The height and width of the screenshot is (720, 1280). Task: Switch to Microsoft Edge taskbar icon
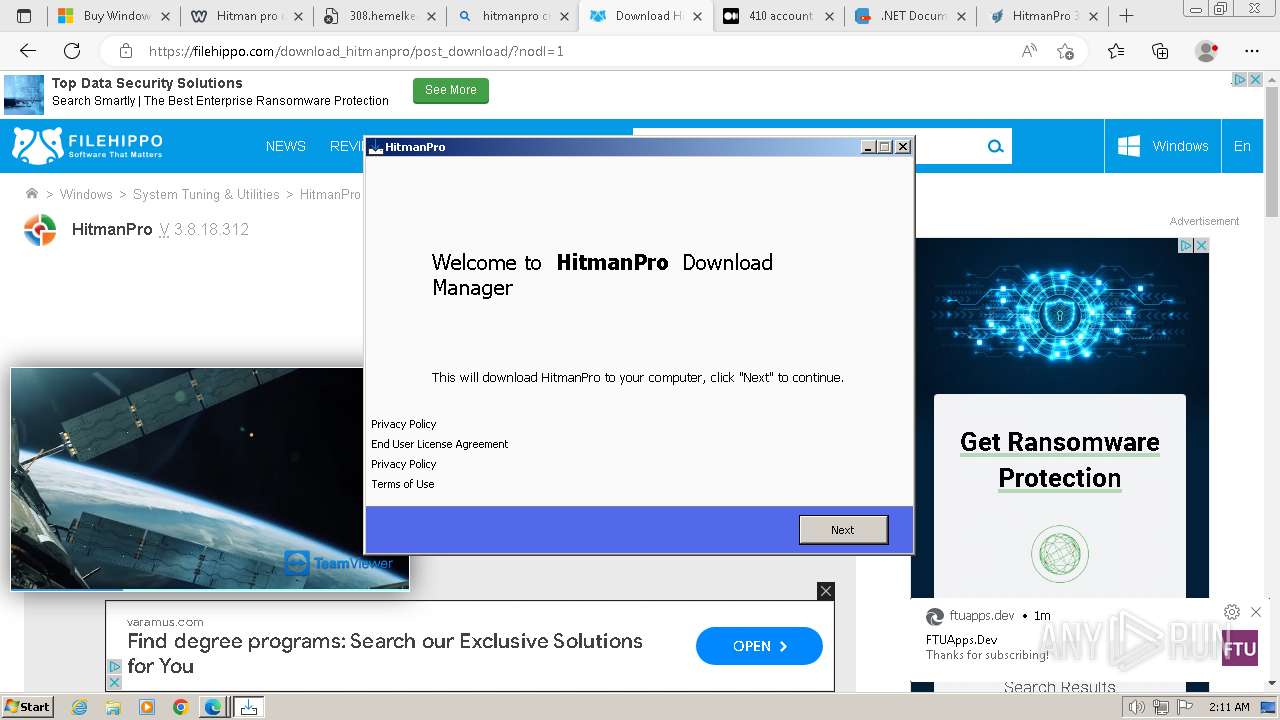pos(213,707)
